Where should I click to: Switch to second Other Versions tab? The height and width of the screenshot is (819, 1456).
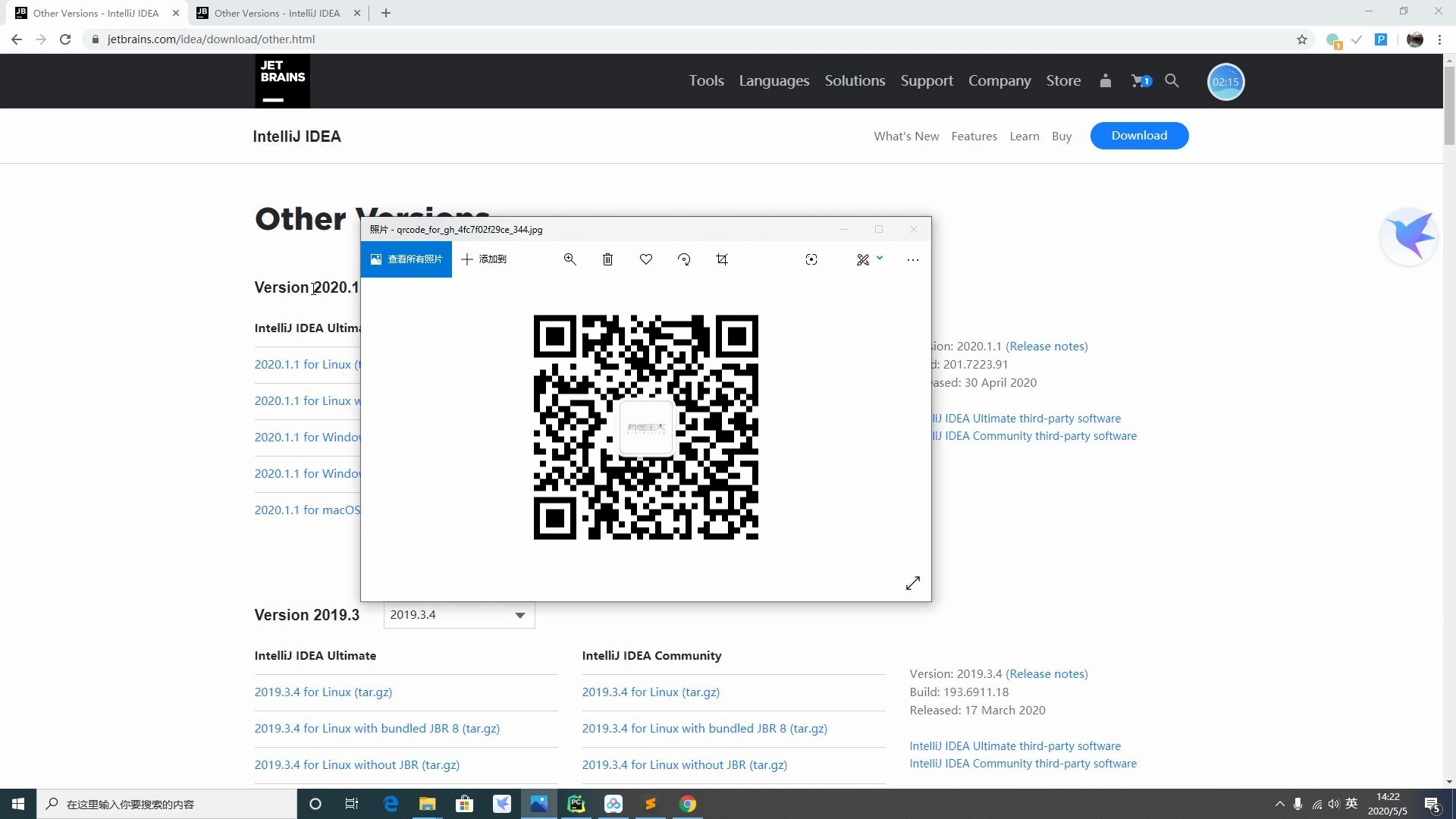[x=277, y=13]
